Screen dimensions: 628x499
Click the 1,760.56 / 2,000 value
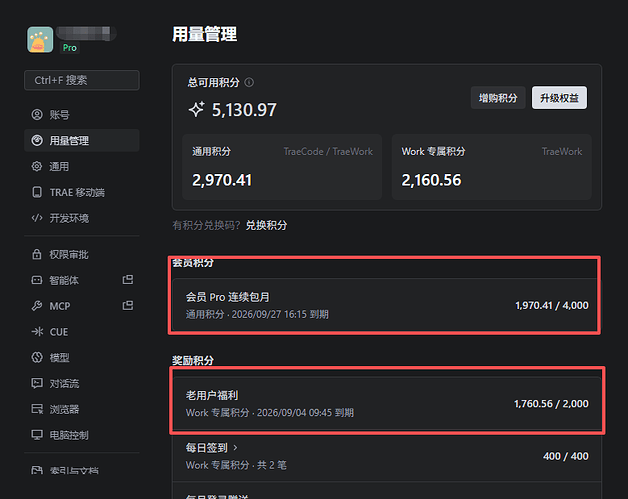click(x=552, y=404)
